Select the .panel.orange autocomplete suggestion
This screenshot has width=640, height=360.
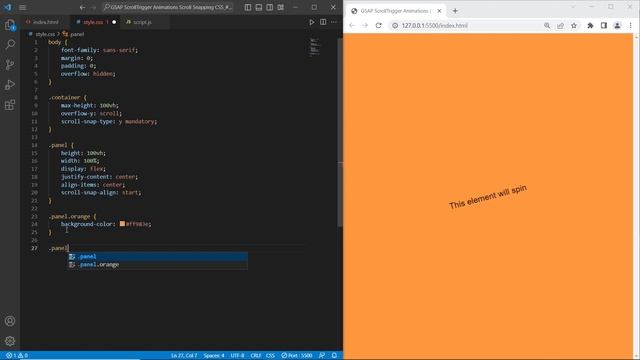pyautogui.click(x=158, y=264)
